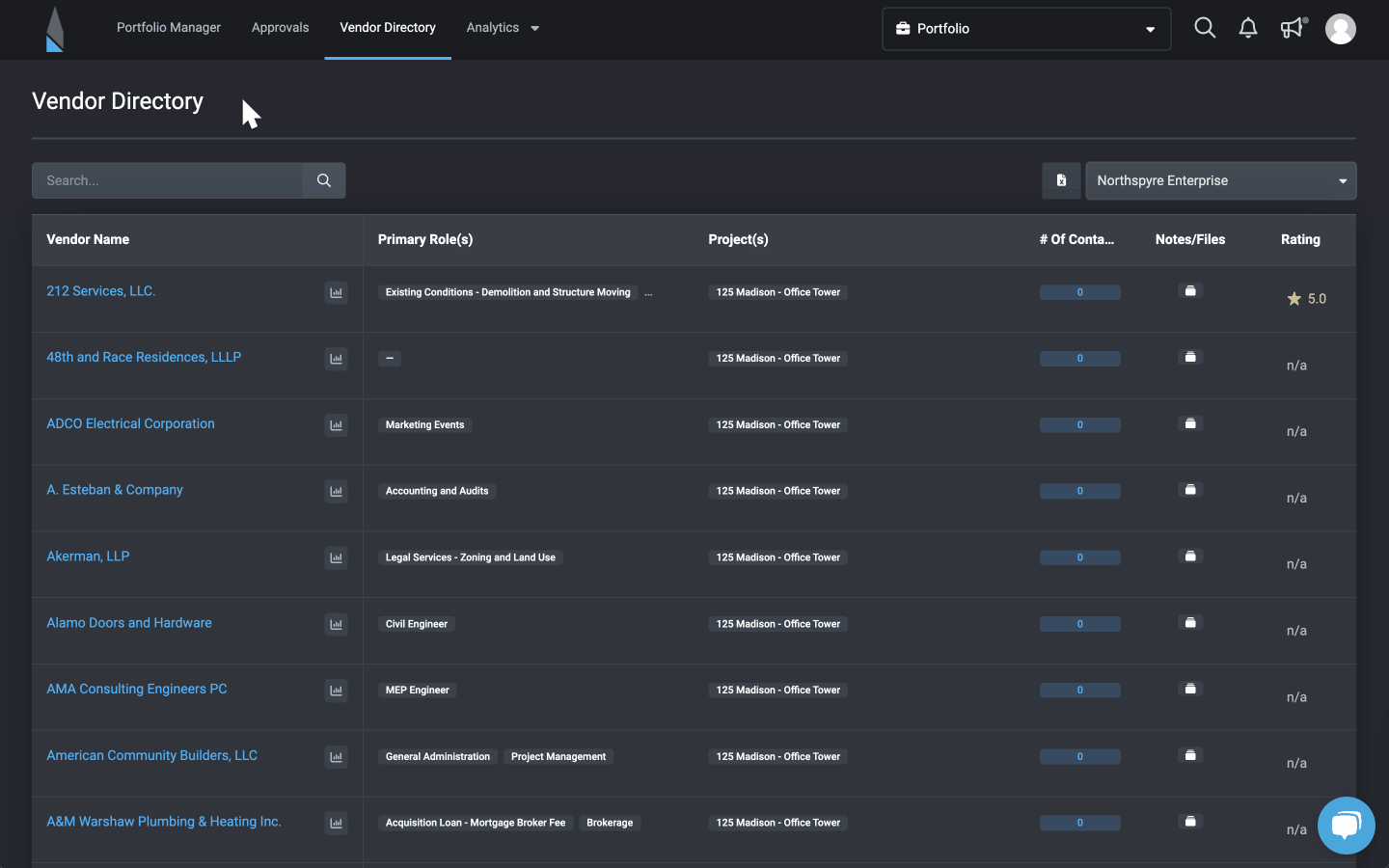The height and width of the screenshot is (868, 1389).
Task: Sort by Project(s) column header
Action: pyautogui.click(x=738, y=239)
